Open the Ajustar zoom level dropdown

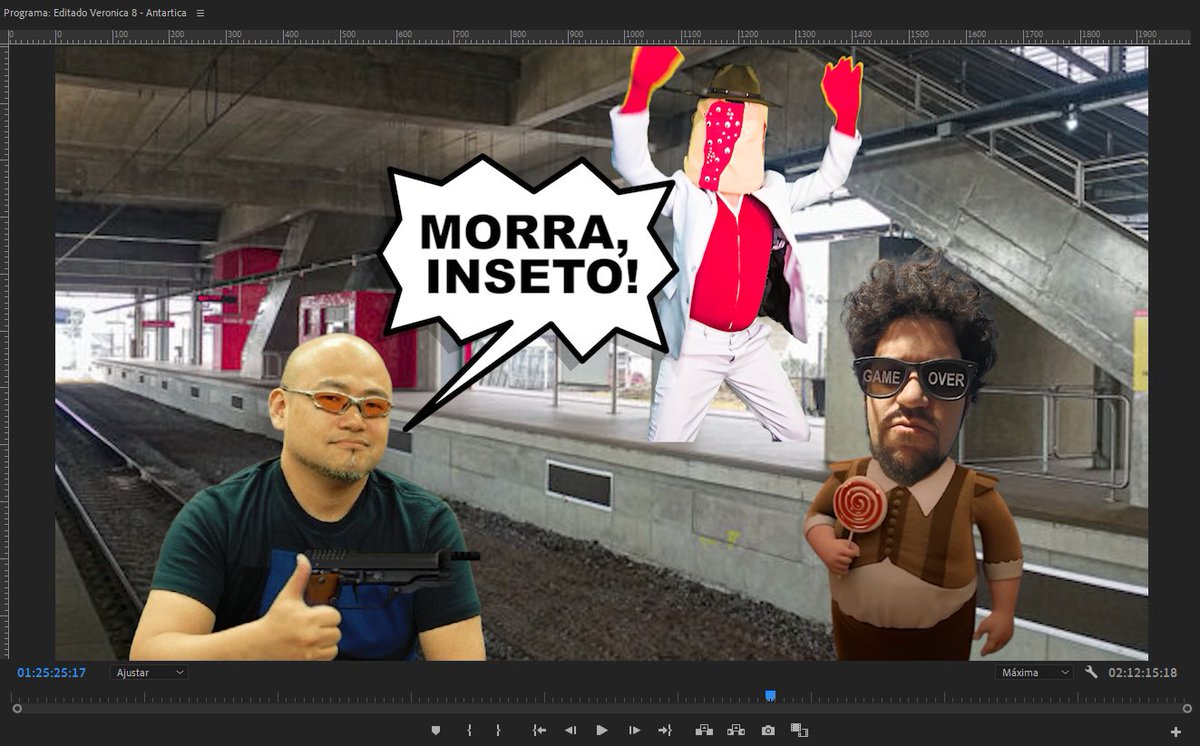click(148, 672)
